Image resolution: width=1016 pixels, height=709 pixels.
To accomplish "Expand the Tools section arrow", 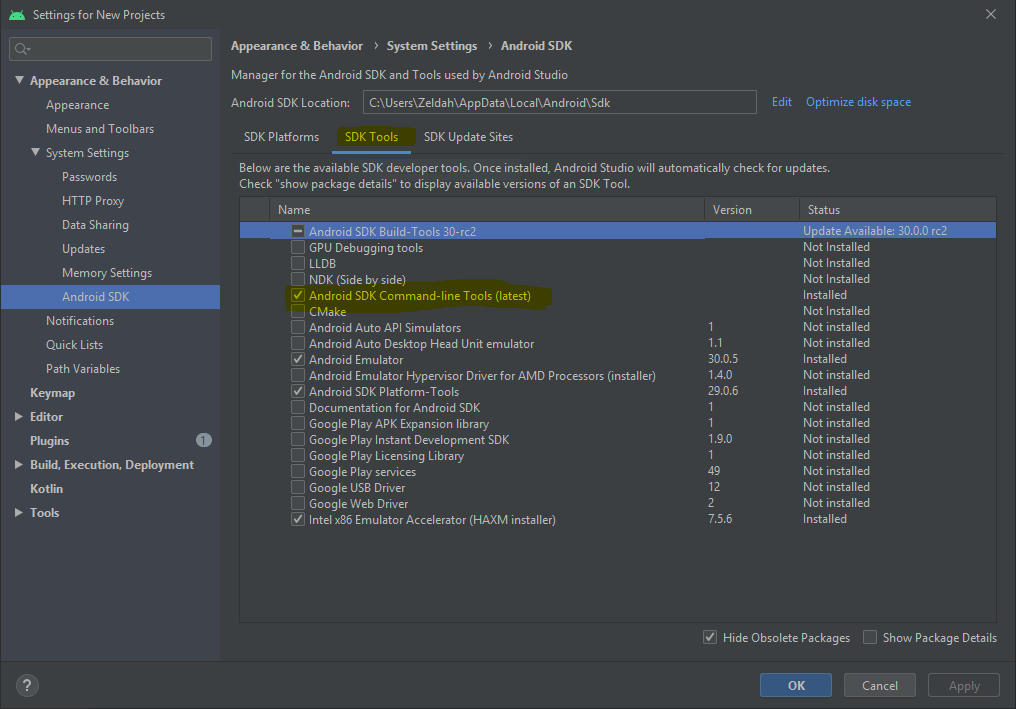I will (19, 513).
